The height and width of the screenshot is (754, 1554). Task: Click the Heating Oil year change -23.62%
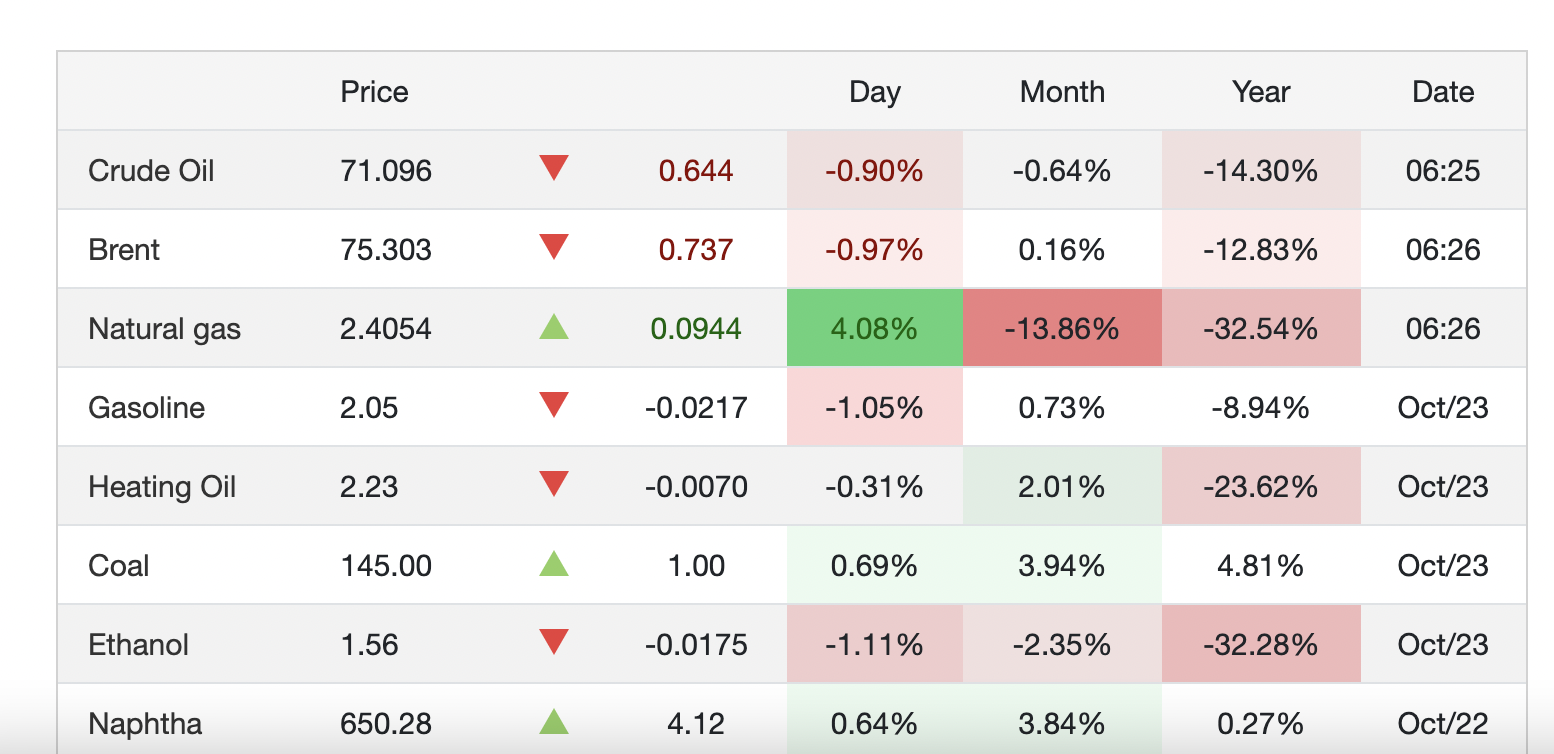1261,487
